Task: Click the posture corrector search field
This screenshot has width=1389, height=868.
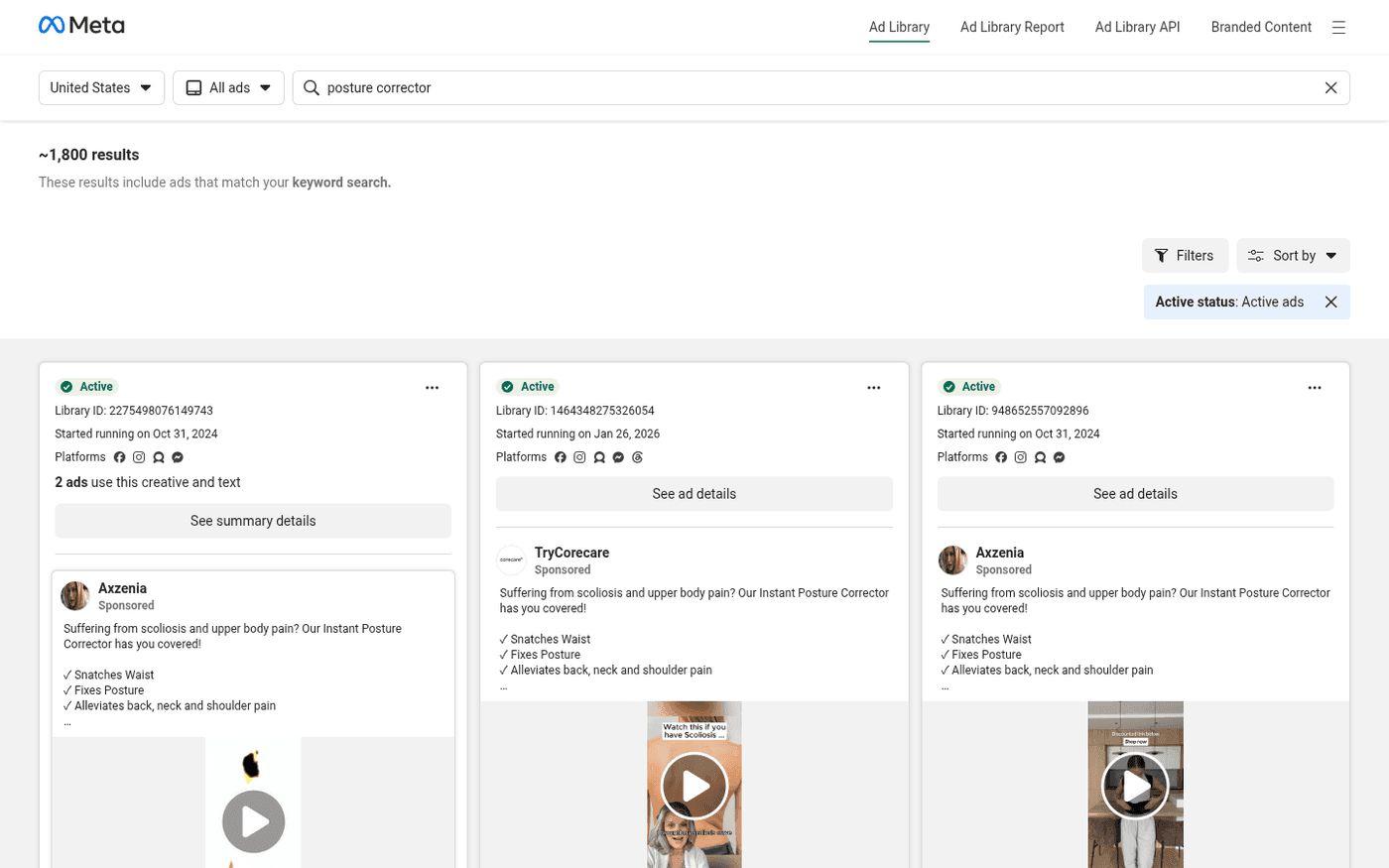Action: point(821,87)
